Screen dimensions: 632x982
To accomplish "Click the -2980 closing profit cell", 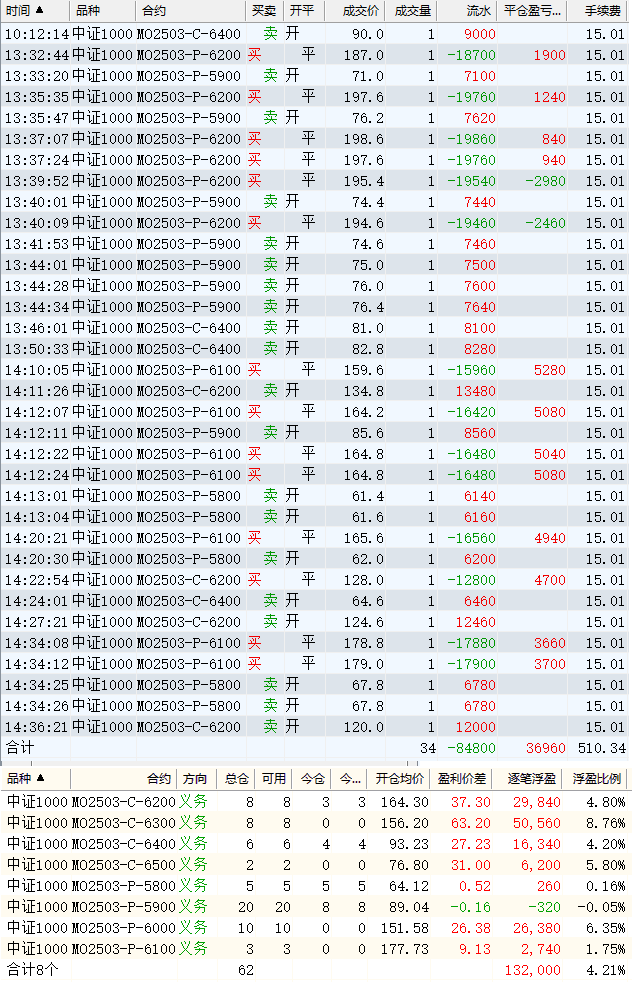I will coord(545,181).
